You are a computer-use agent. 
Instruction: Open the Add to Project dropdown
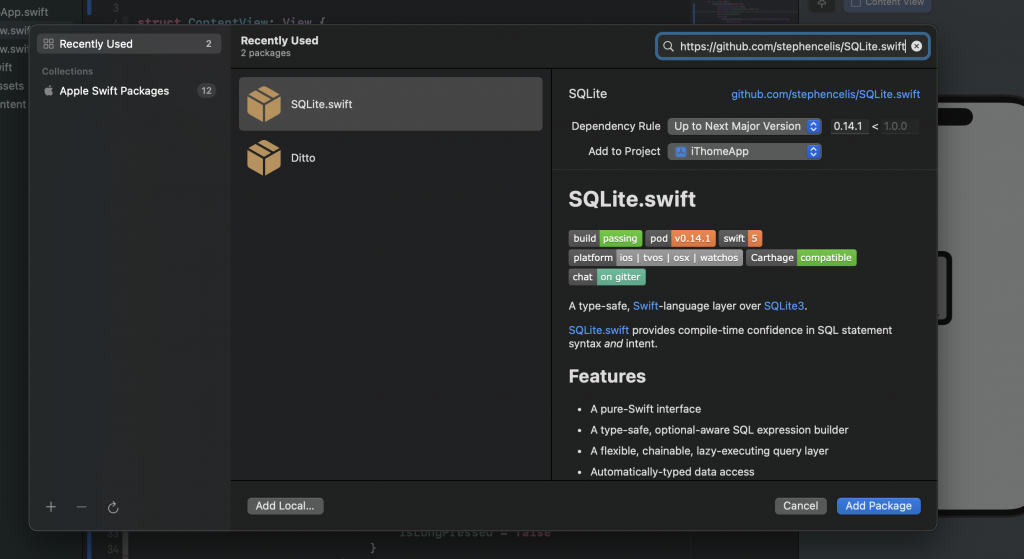tap(745, 151)
